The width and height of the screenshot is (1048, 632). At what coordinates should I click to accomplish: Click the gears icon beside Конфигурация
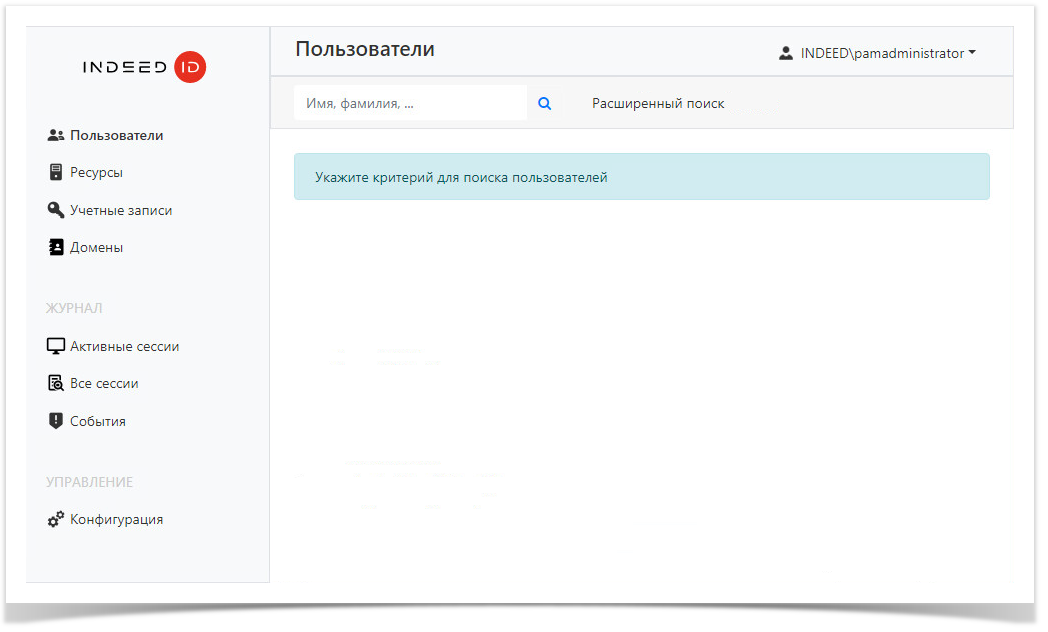[56, 519]
